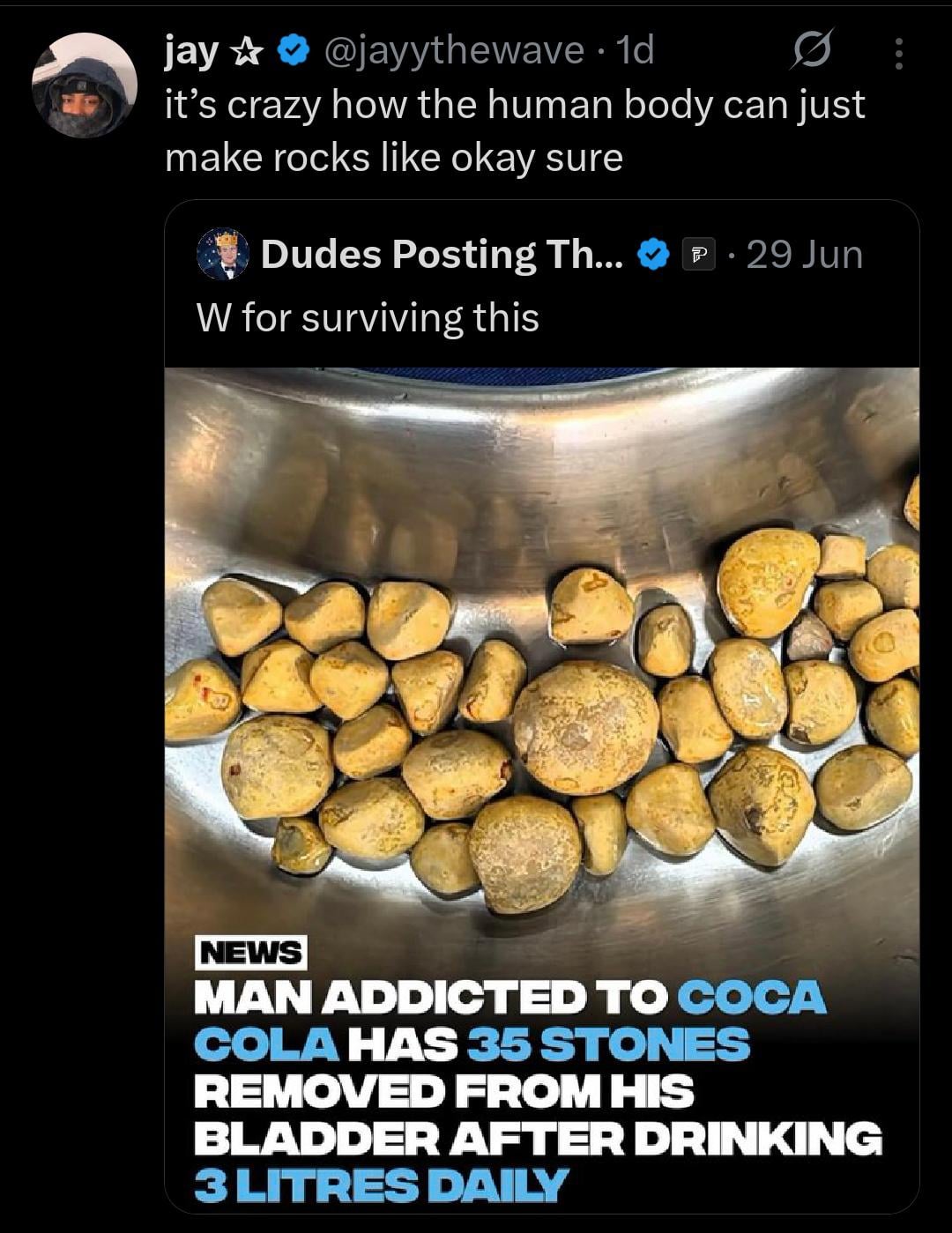Click the 29 Jun date of quoted post
Image resolution: width=952 pixels, height=1233 pixels.
click(804, 255)
